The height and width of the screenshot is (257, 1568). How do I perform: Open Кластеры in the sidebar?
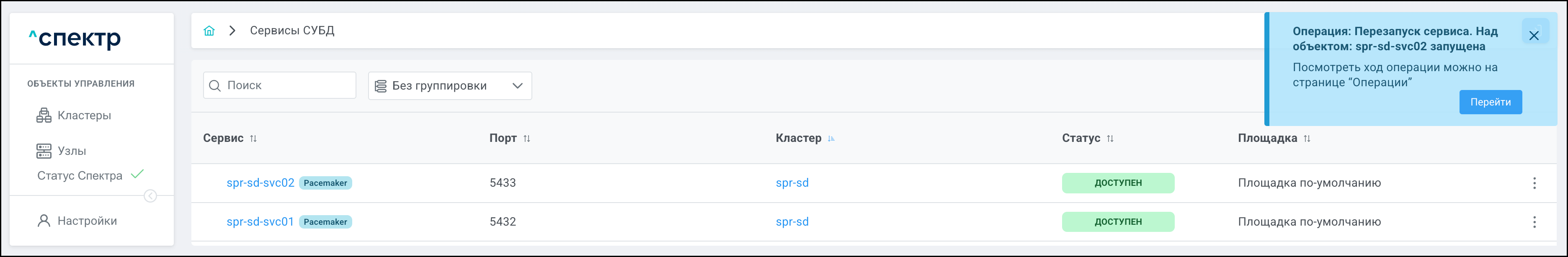click(x=84, y=116)
